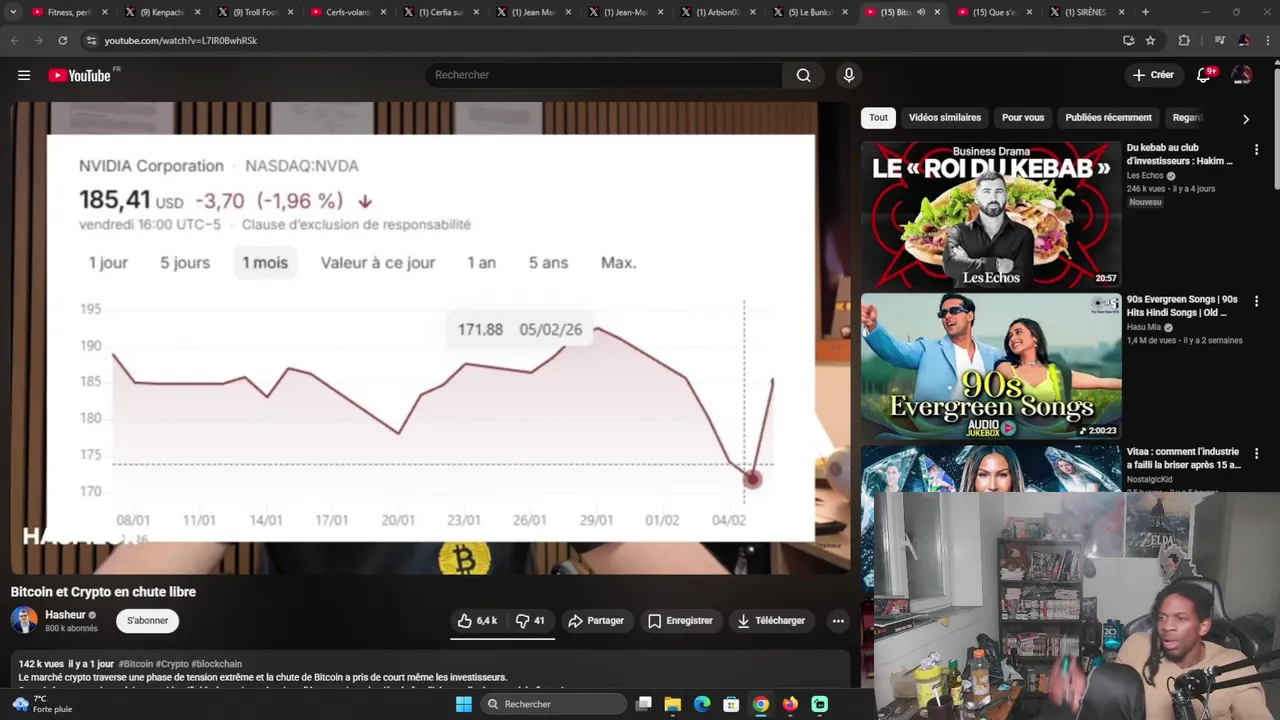Go back in browser history
The height and width of the screenshot is (720, 1280).
click(x=14, y=40)
